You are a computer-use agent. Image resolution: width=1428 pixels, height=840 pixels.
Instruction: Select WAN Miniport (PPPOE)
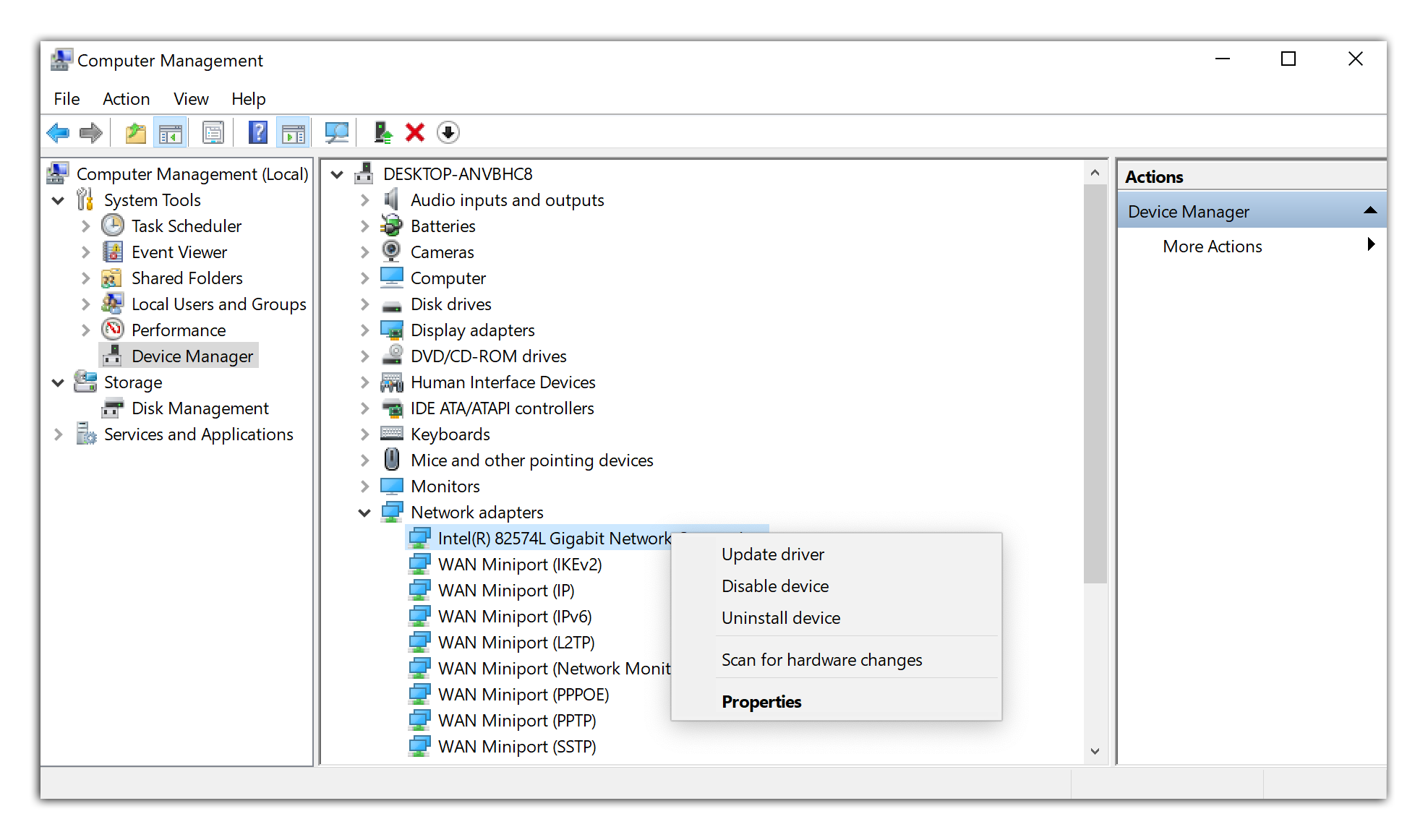523,695
